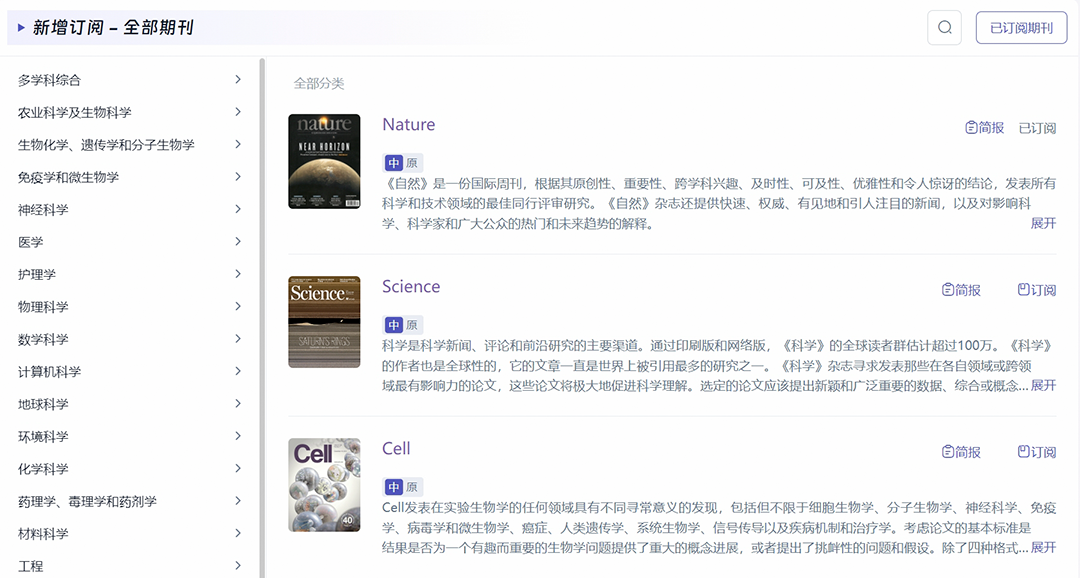Expand Nature description with 展开
Viewport: 1080px width, 578px height.
[x=1043, y=223]
